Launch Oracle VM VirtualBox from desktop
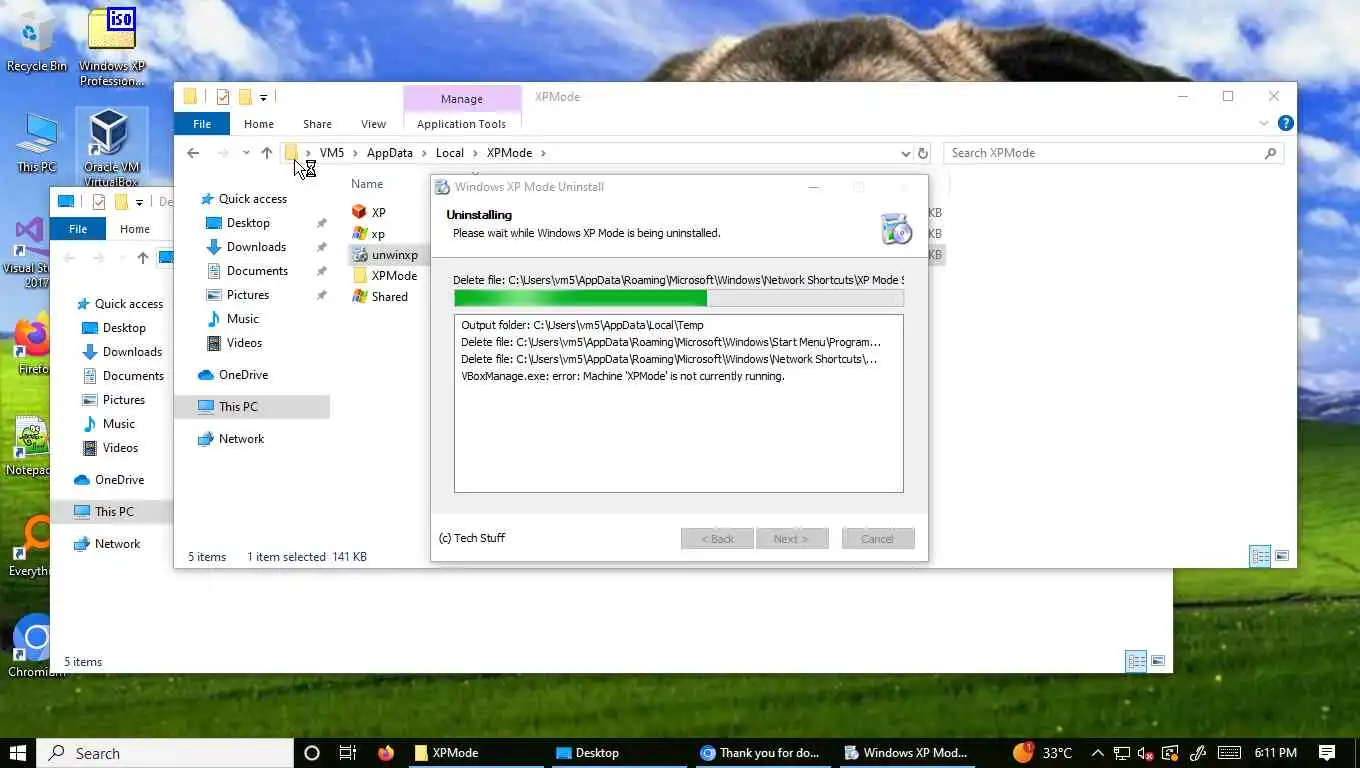 (111, 148)
